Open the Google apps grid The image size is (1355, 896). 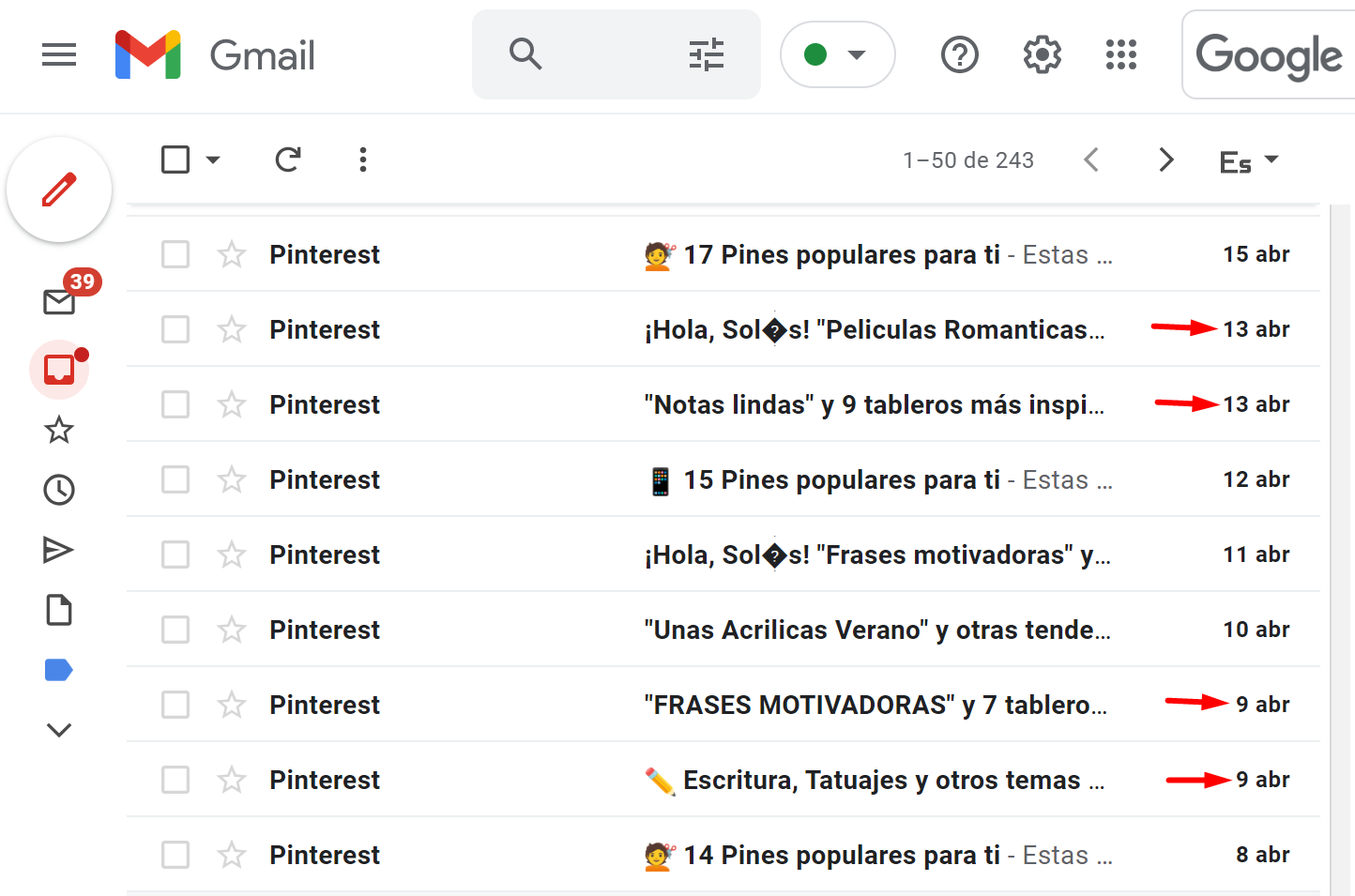point(1121,55)
